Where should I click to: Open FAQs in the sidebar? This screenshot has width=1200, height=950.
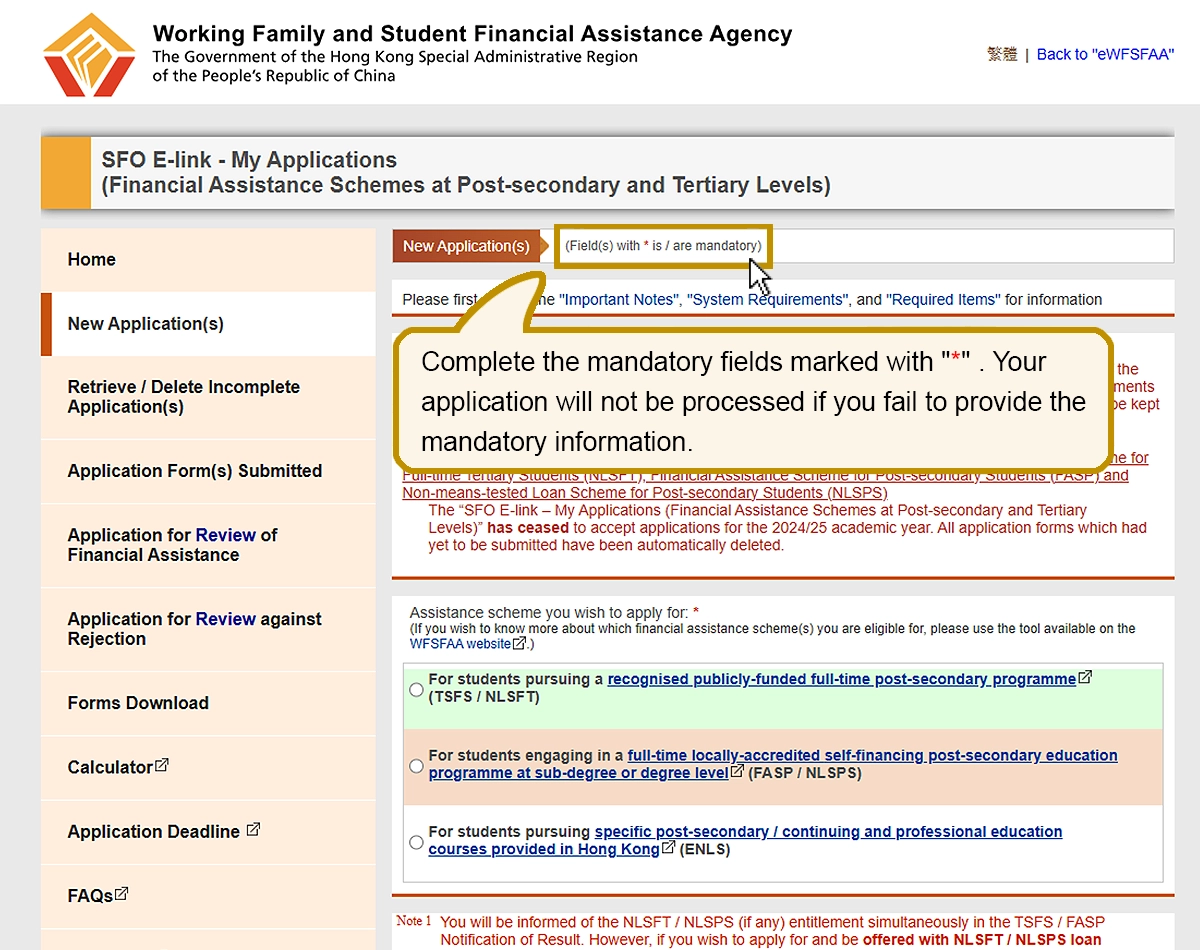(208, 896)
